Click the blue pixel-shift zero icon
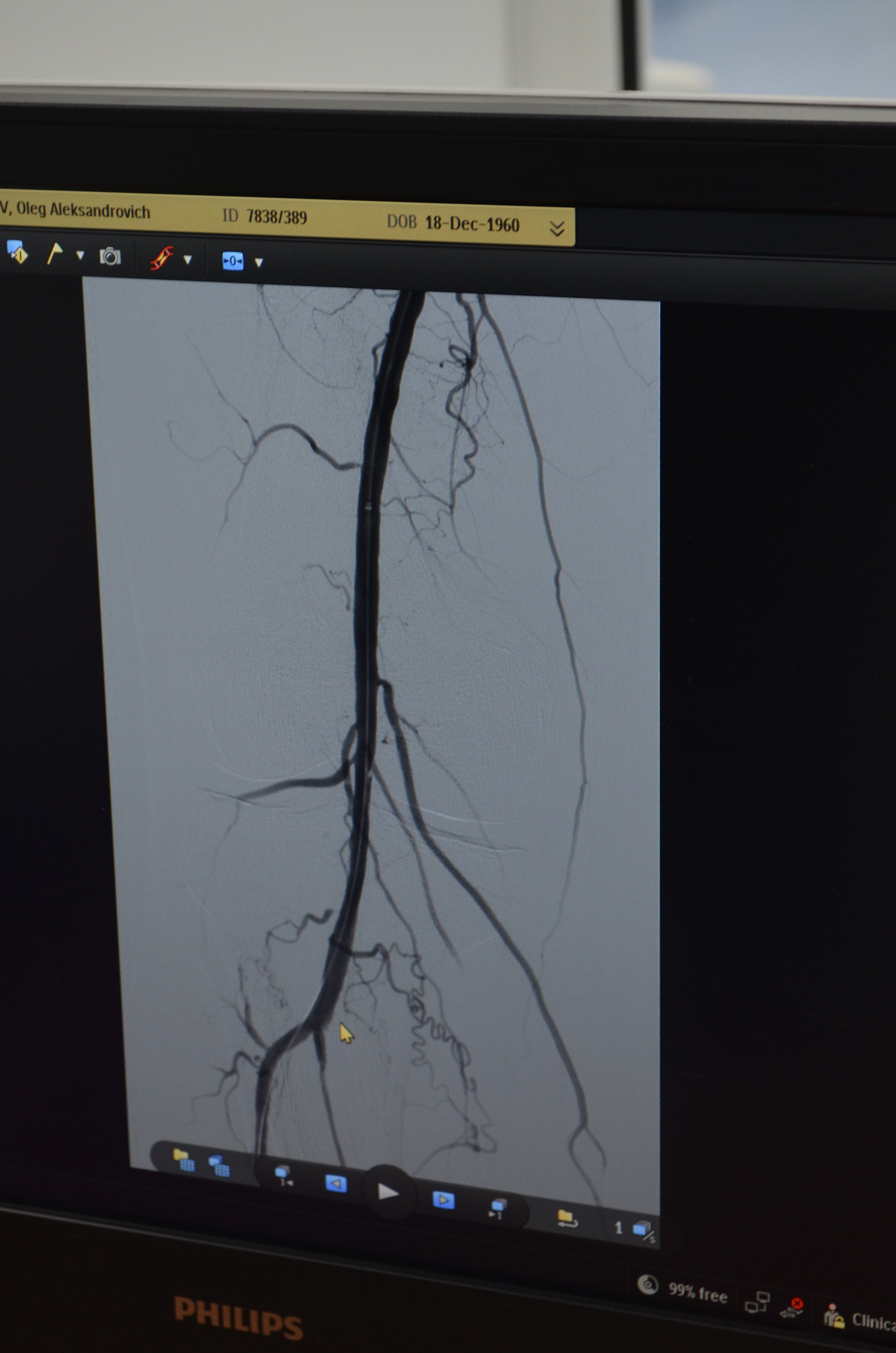This screenshot has width=896, height=1353. 232,261
